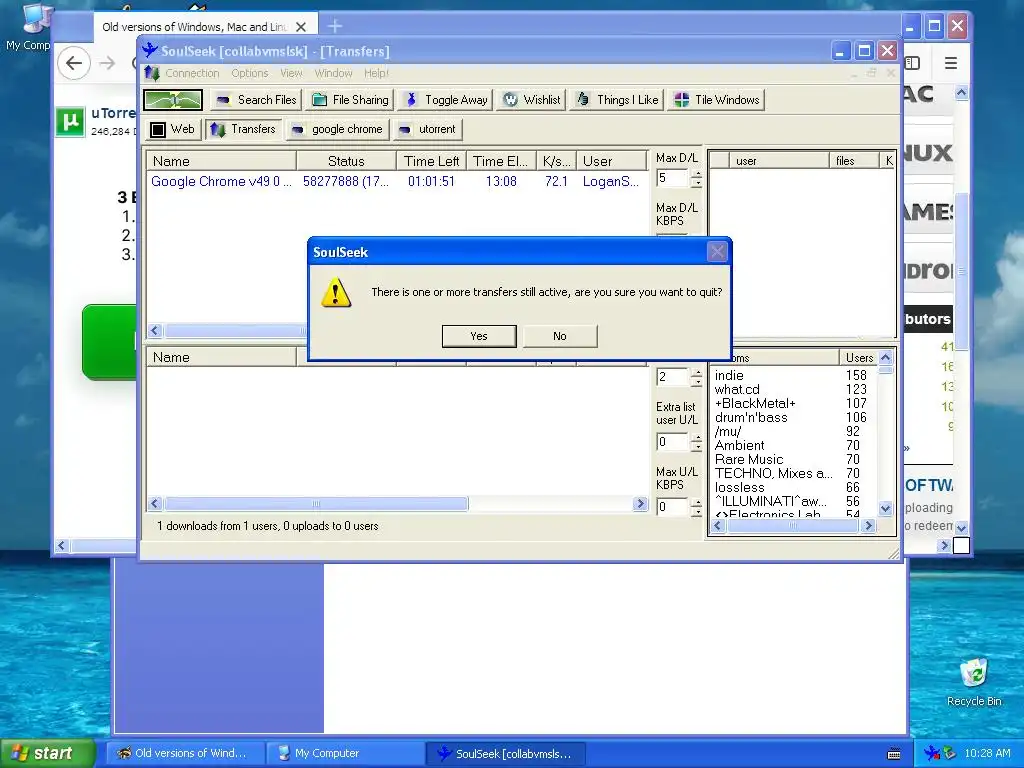Increase the Max D/L spinner value
The image size is (1024, 768).
tap(696, 174)
